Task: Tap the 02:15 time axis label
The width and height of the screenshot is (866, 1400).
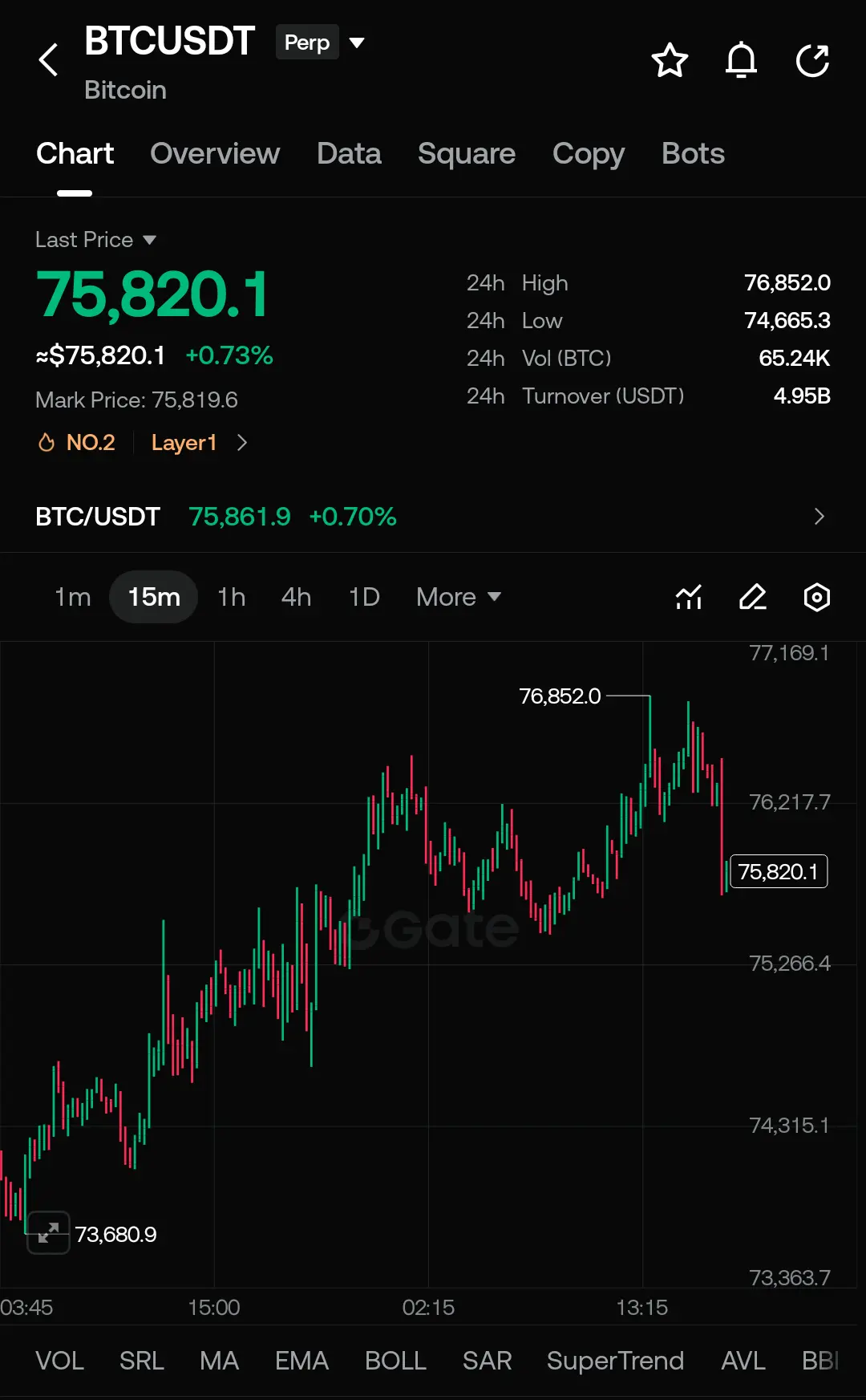Action: [428, 1307]
